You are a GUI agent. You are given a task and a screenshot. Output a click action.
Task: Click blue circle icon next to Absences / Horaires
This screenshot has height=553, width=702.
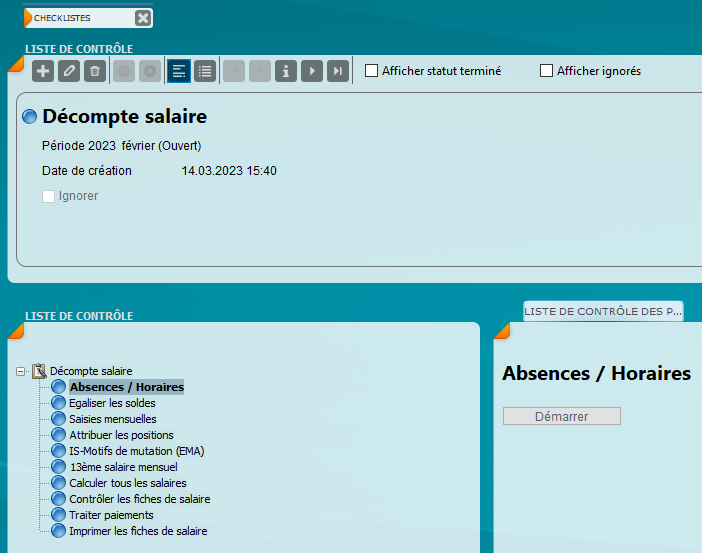58,386
